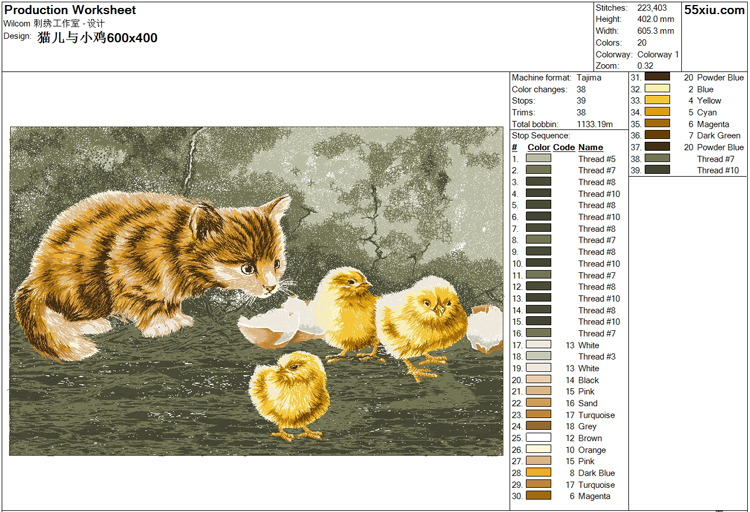Click the swatch beside 18 Grey
750x512 pixels.
click(538, 426)
